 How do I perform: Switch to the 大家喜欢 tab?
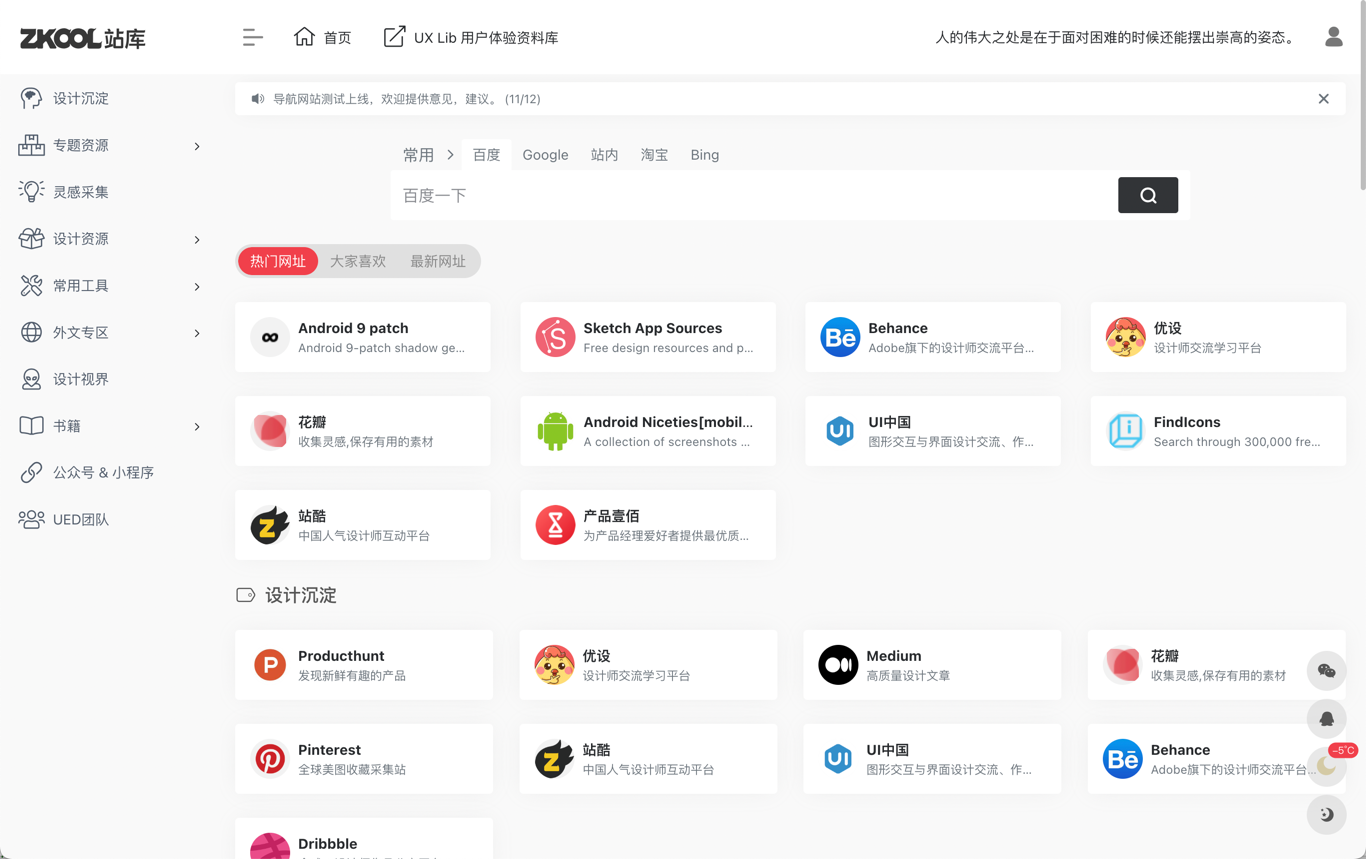tap(358, 261)
